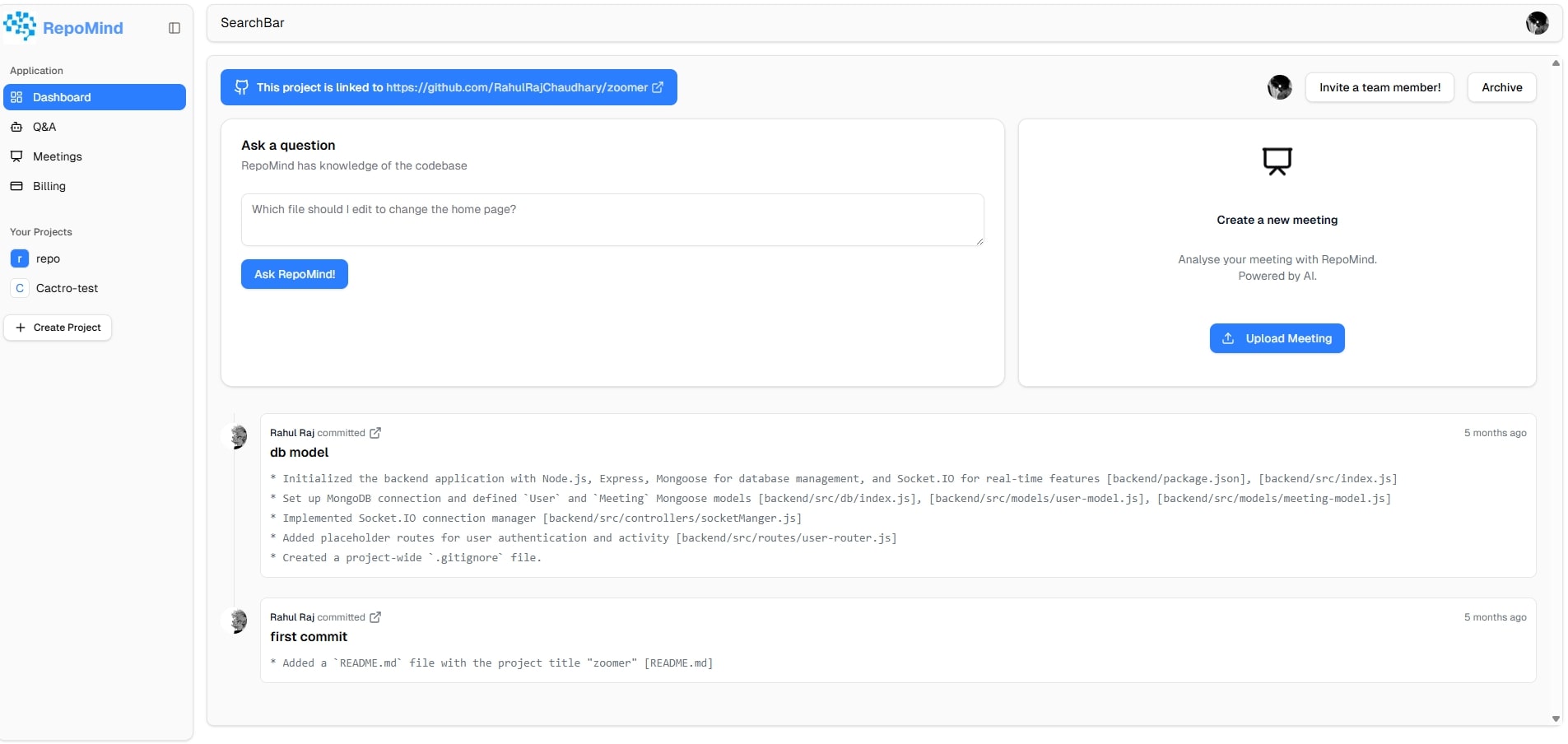Screen dimensions: 1568x744
Task: Click the RepoMind logo icon
Action: [x=21, y=26]
